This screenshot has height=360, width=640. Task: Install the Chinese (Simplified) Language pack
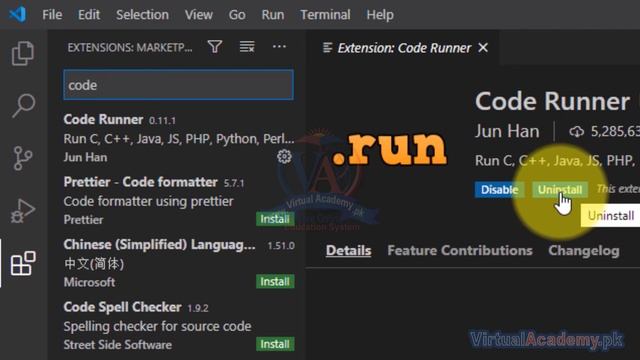(275, 282)
